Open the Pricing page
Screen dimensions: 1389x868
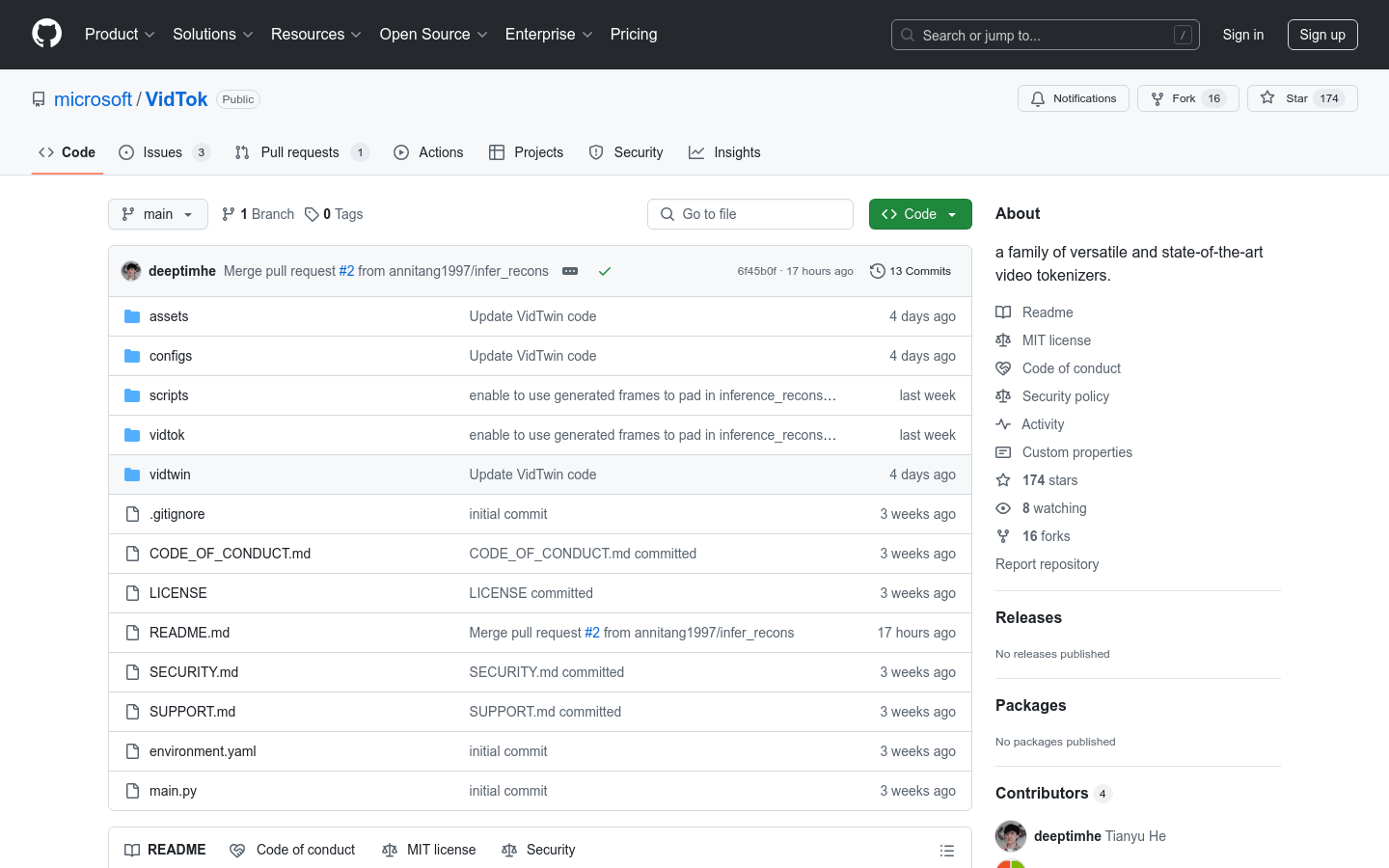(634, 34)
